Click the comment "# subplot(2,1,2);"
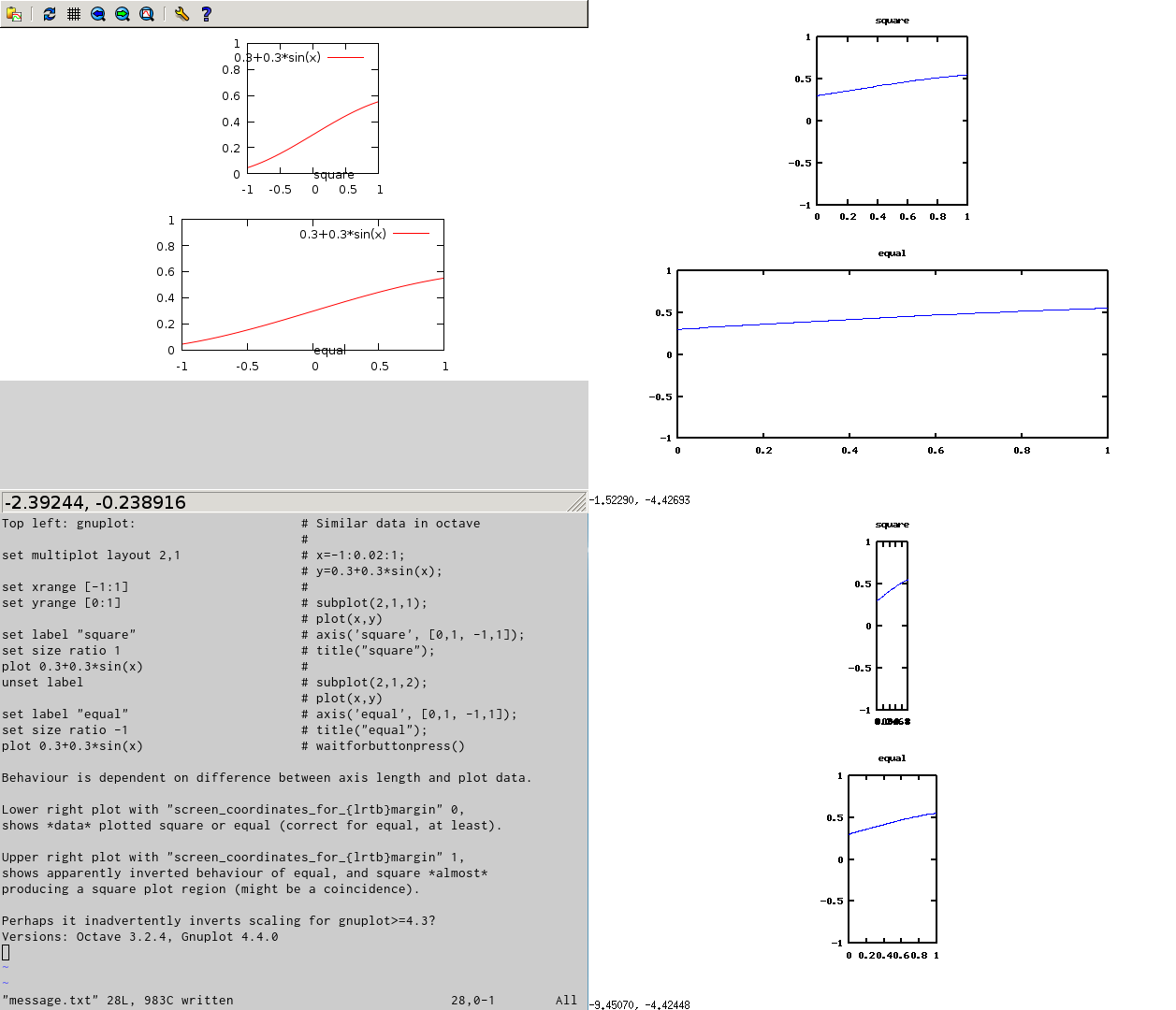The width and height of the screenshot is (1176, 1010). coord(365,683)
